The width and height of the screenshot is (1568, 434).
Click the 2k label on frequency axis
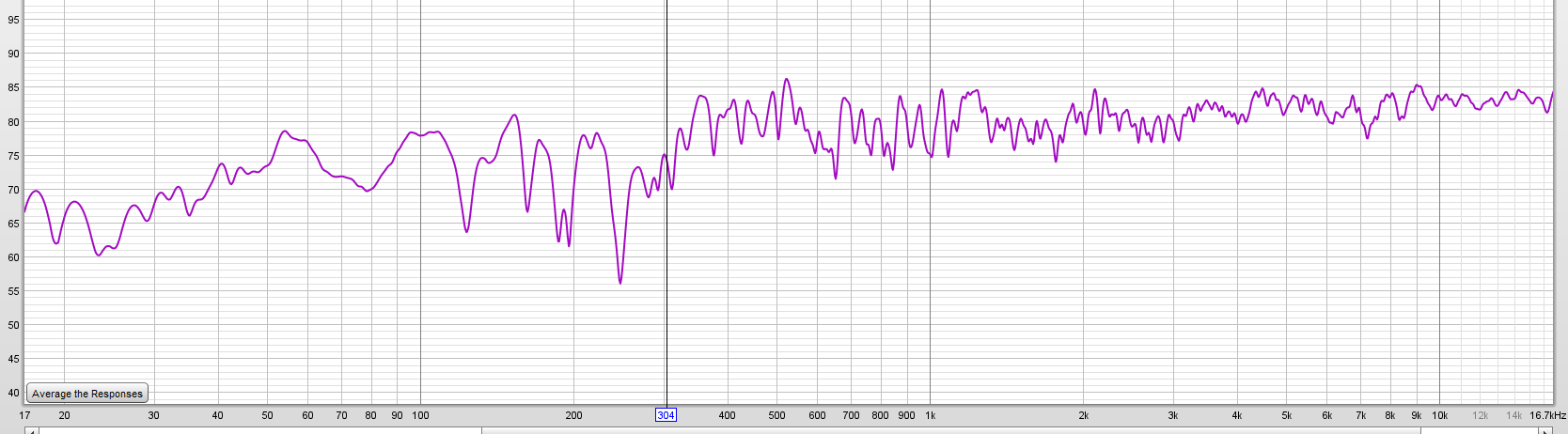1083,415
